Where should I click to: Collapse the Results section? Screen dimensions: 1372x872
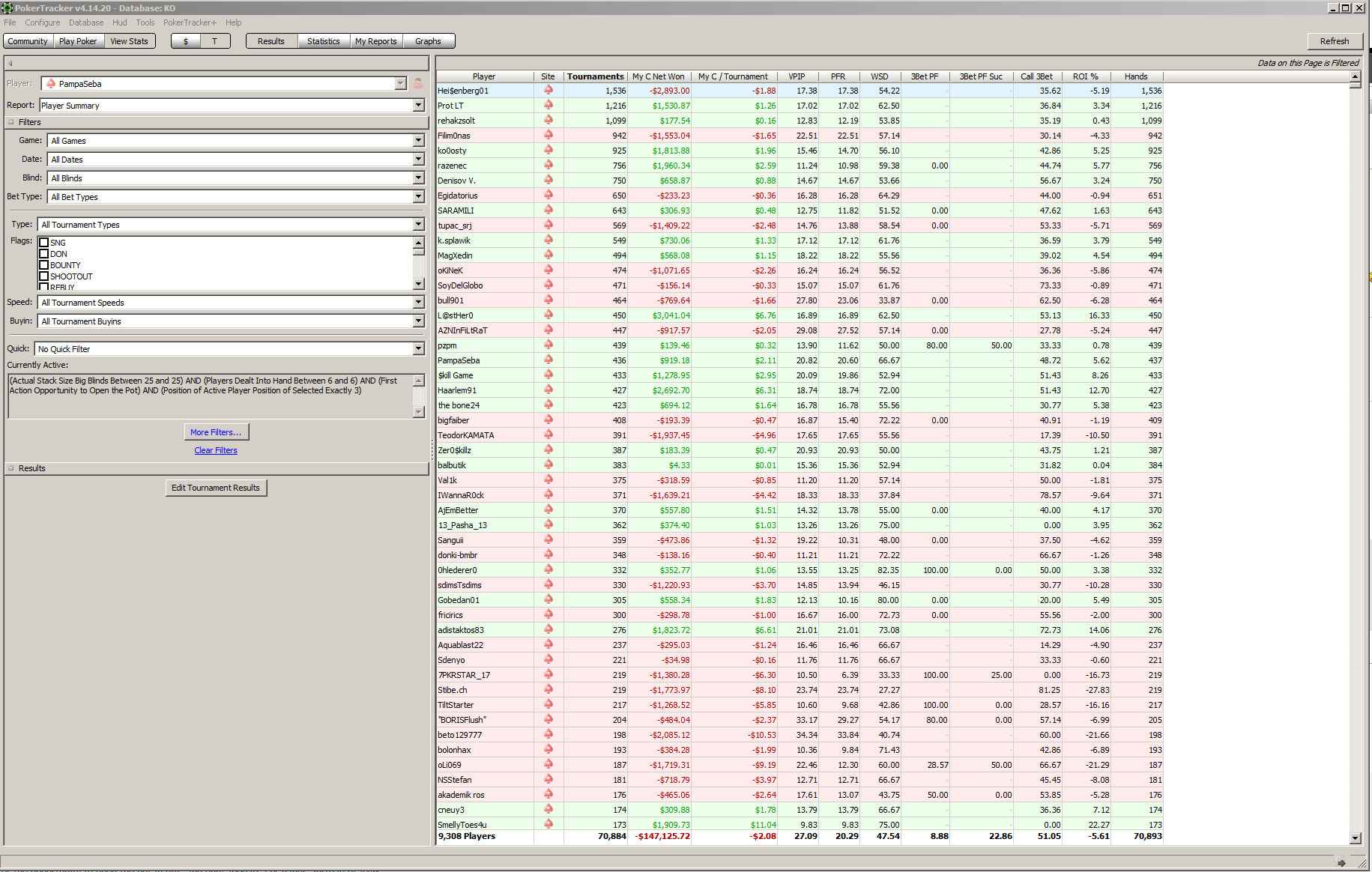[11, 468]
